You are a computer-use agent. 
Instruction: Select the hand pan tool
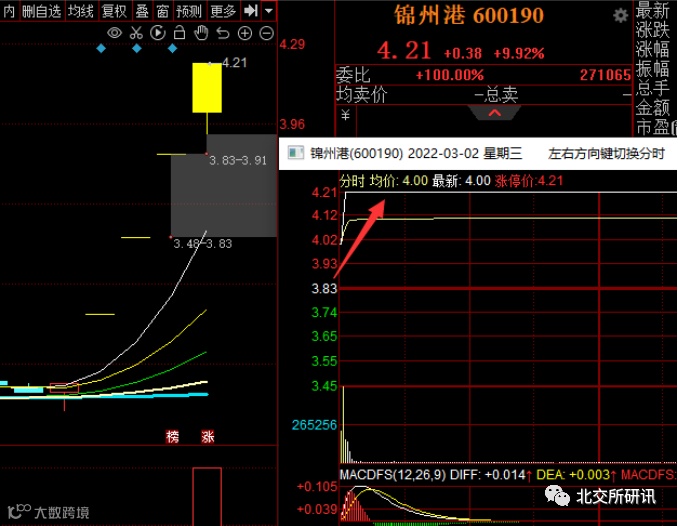[201, 33]
